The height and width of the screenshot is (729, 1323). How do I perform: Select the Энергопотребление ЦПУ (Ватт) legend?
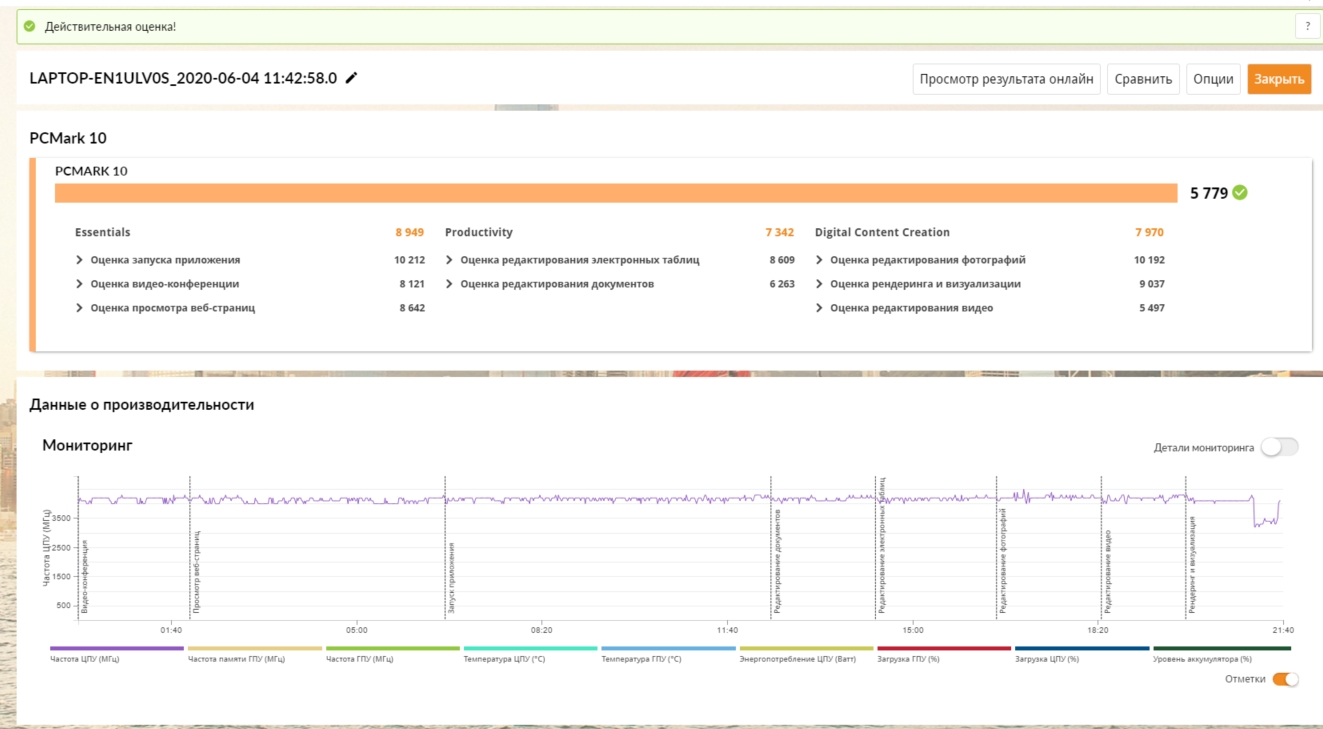[806, 654]
